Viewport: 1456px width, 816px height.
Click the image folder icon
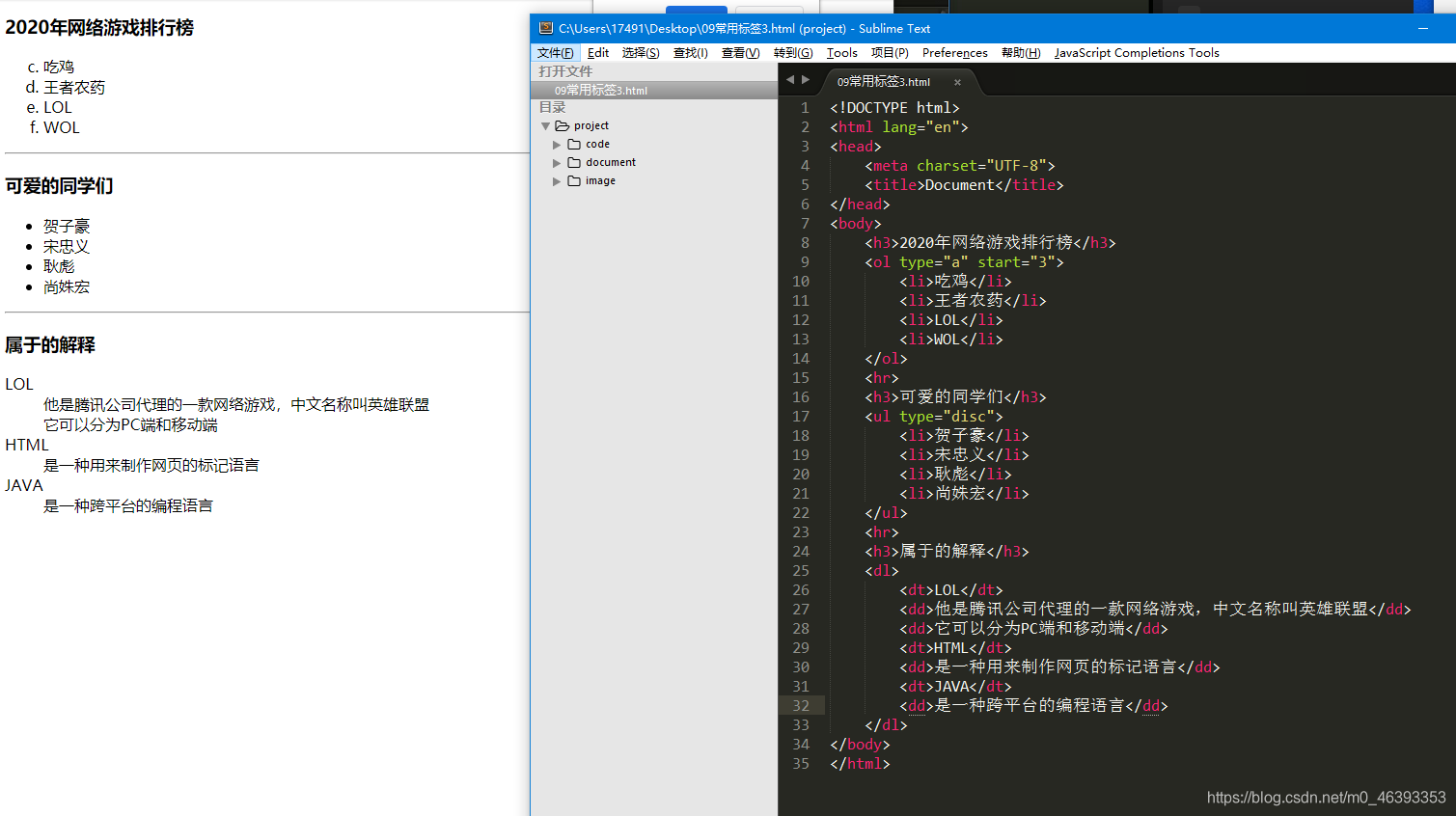tap(574, 180)
